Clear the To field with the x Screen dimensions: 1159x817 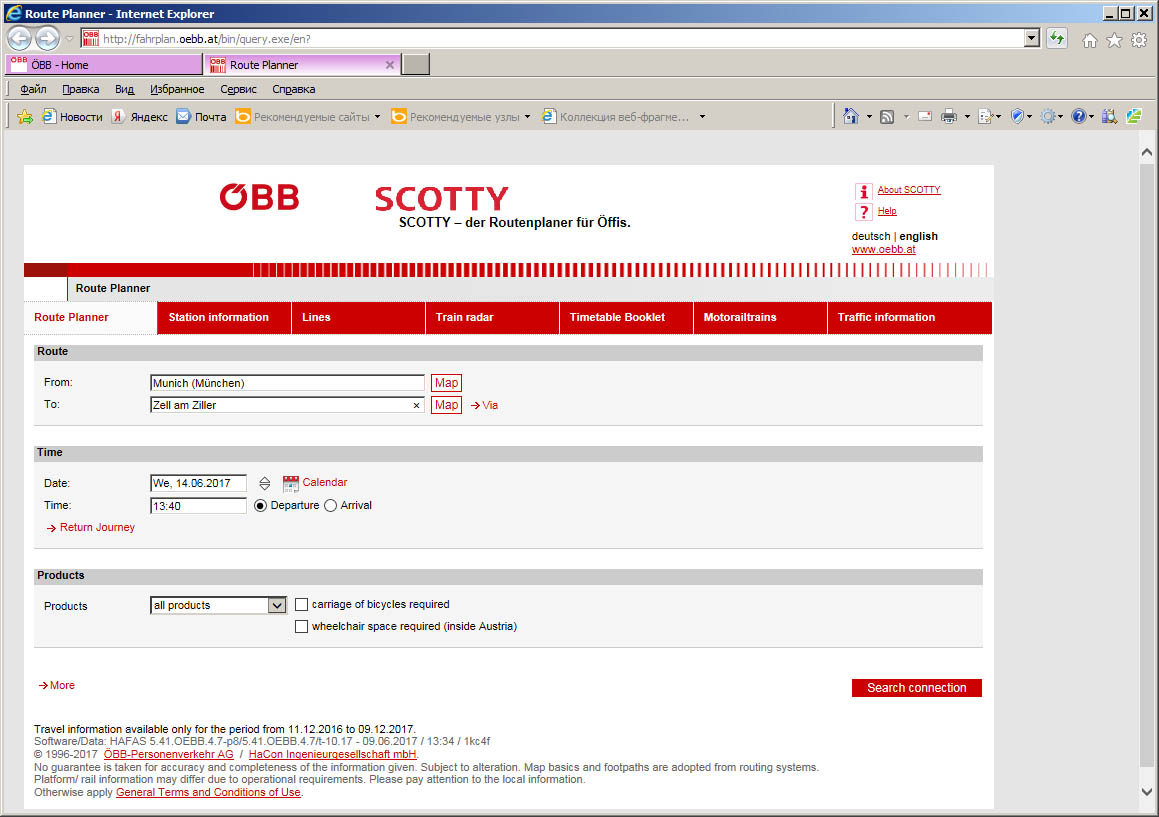coord(416,405)
